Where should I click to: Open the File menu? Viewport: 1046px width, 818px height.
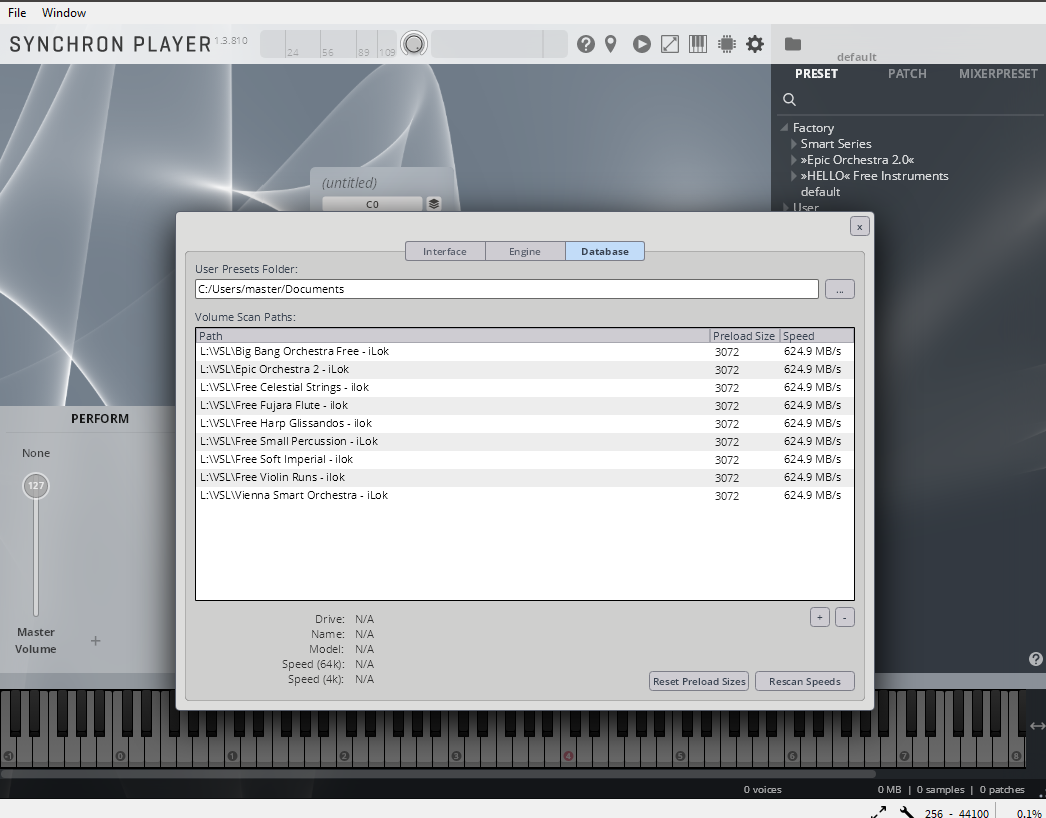pyautogui.click(x=17, y=13)
